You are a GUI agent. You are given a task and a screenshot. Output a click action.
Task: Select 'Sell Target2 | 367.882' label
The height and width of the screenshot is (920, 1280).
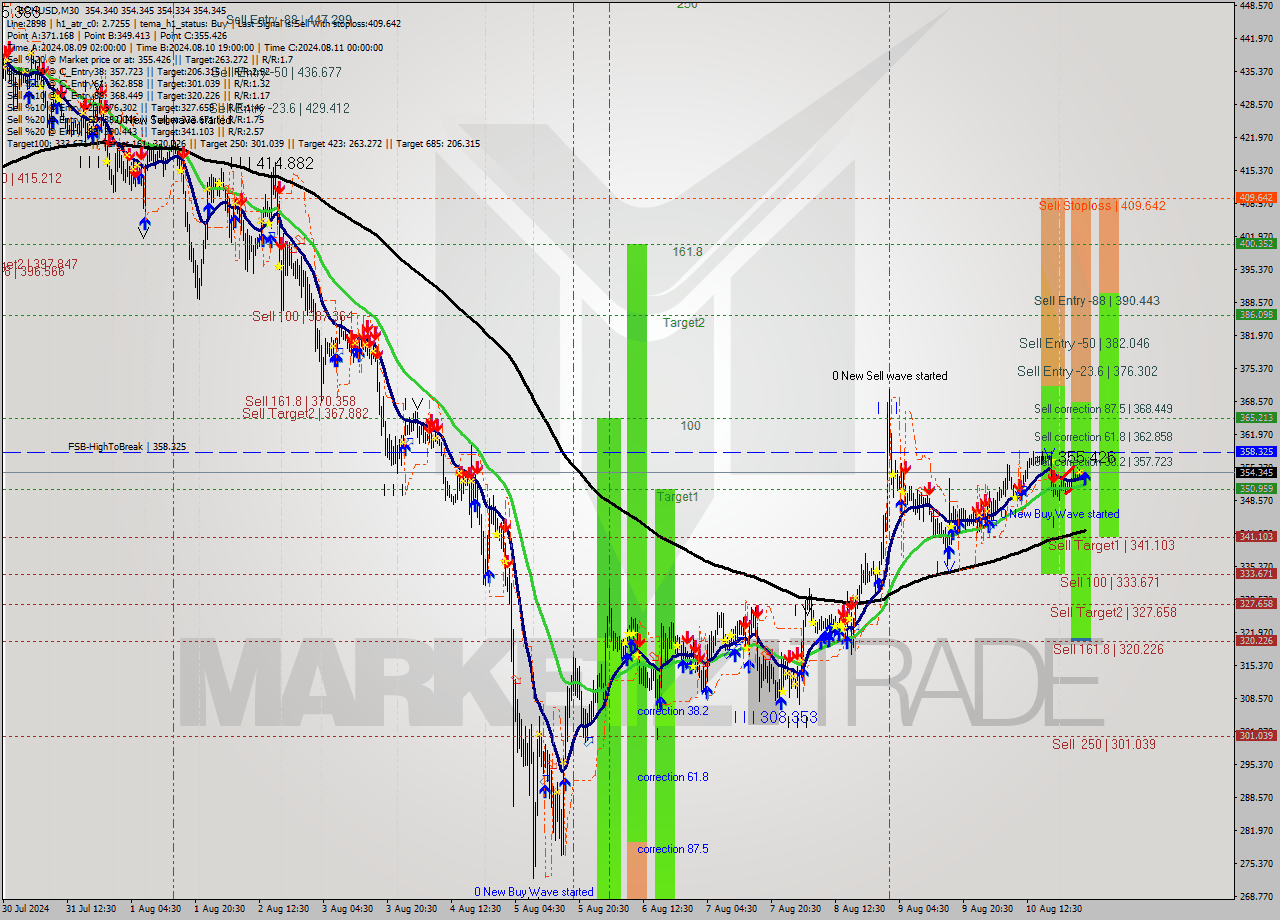[305, 414]
